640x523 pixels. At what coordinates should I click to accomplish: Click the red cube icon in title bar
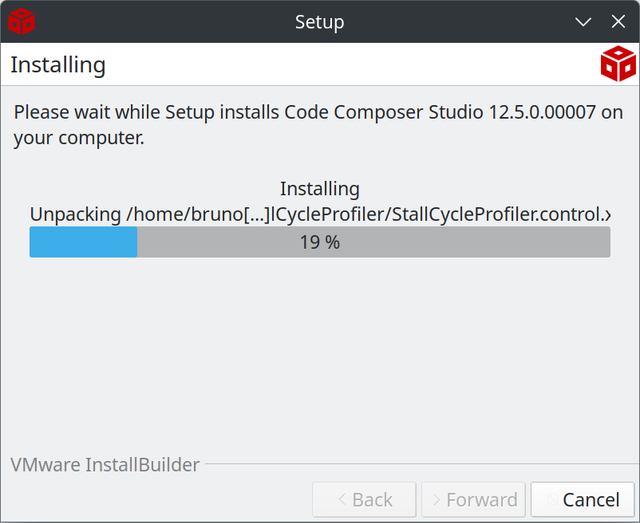click(x=22, y=22)
